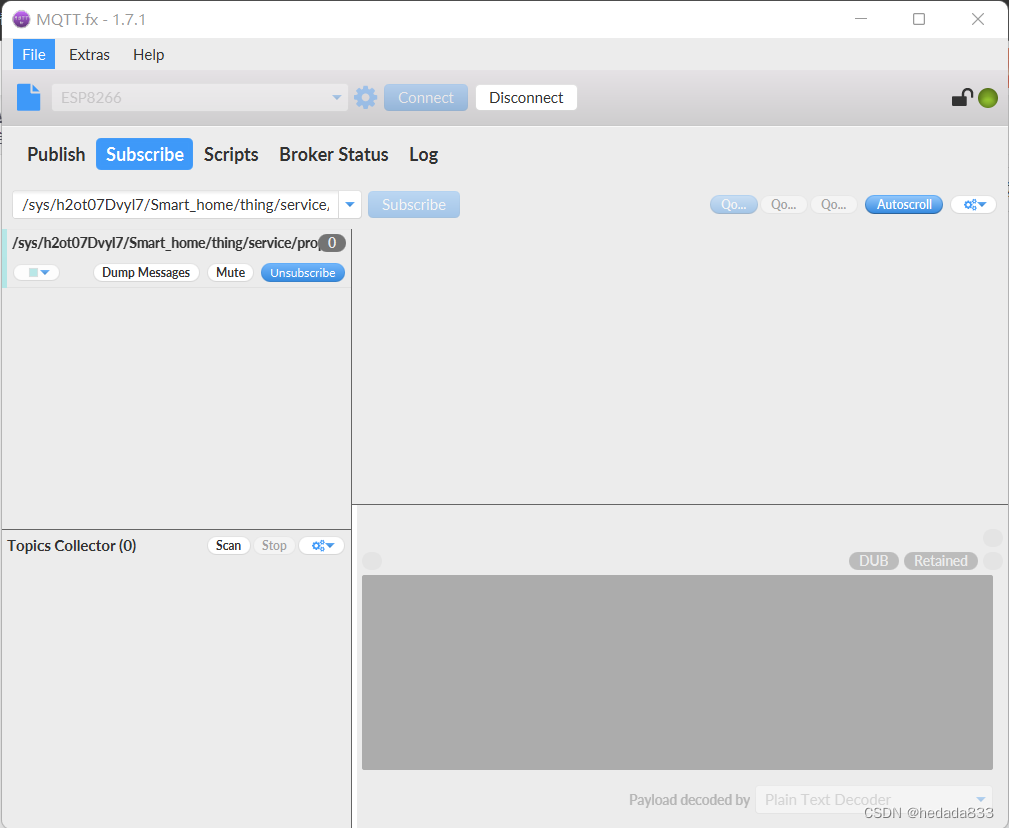
Task: Click the DUB message flag
Action: pyautogui.click(x=873, y=561)
